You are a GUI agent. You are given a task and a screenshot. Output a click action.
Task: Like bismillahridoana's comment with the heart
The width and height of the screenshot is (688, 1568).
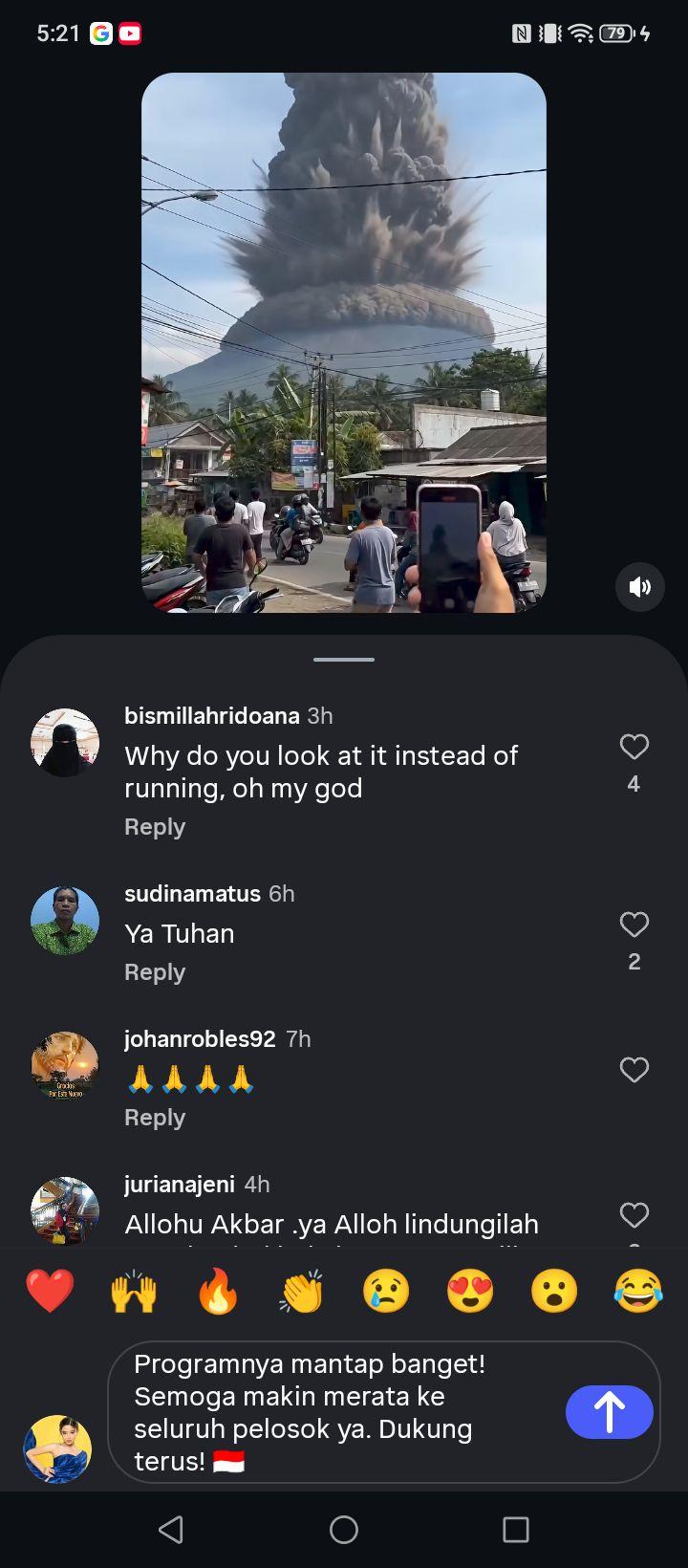tap(634, 747)
